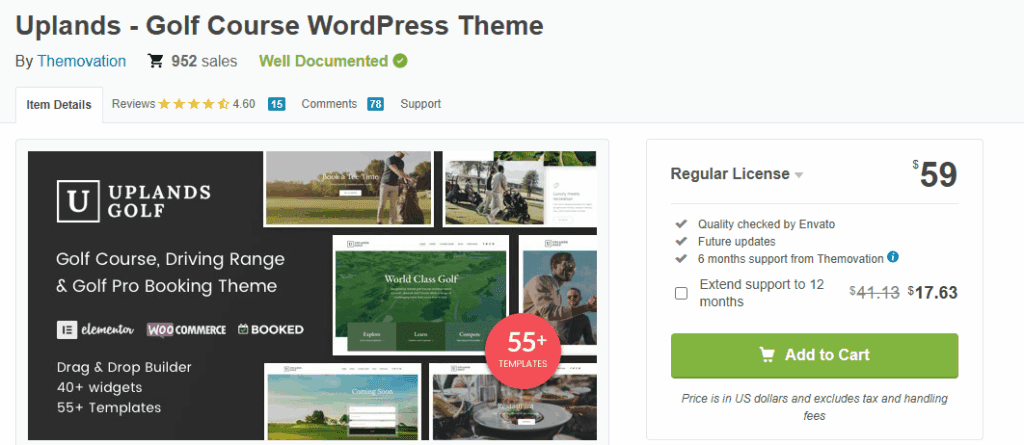
Task: Expand the Regular License dropdown
Action: point(737,174)
